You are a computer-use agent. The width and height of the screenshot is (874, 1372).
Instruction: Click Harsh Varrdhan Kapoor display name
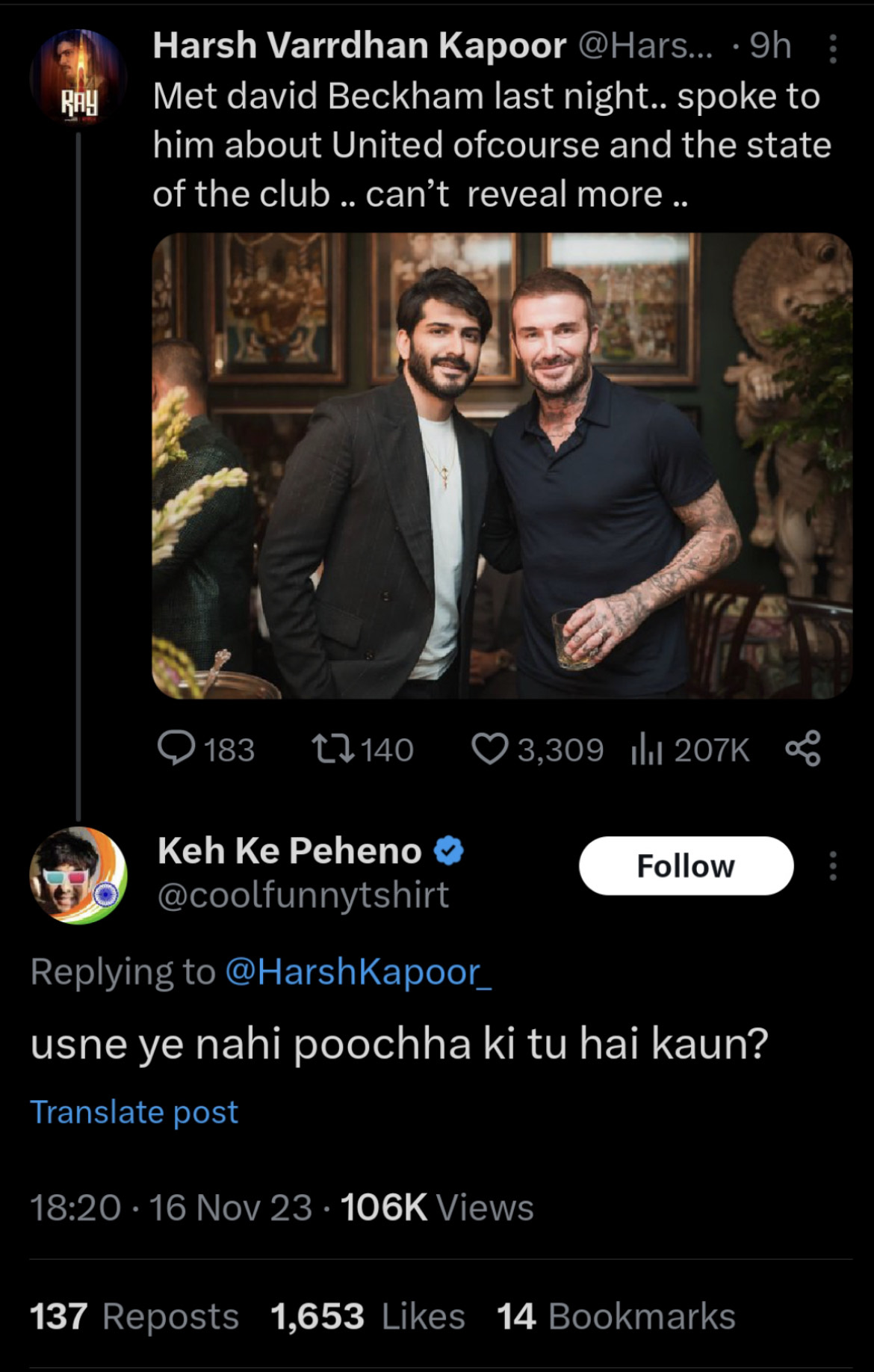coord(359,46)
